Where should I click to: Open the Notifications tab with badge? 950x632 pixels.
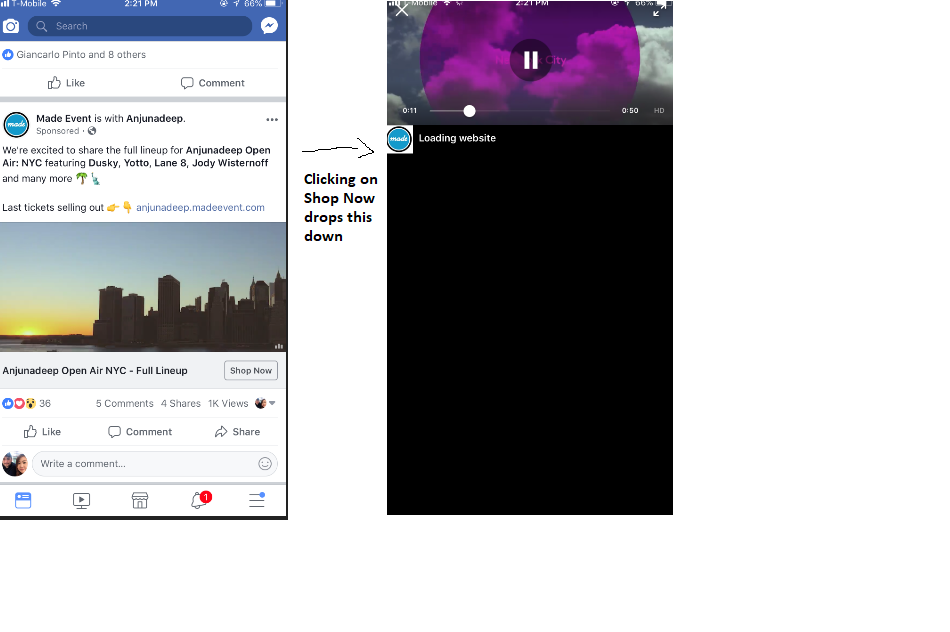pos(199,500)
